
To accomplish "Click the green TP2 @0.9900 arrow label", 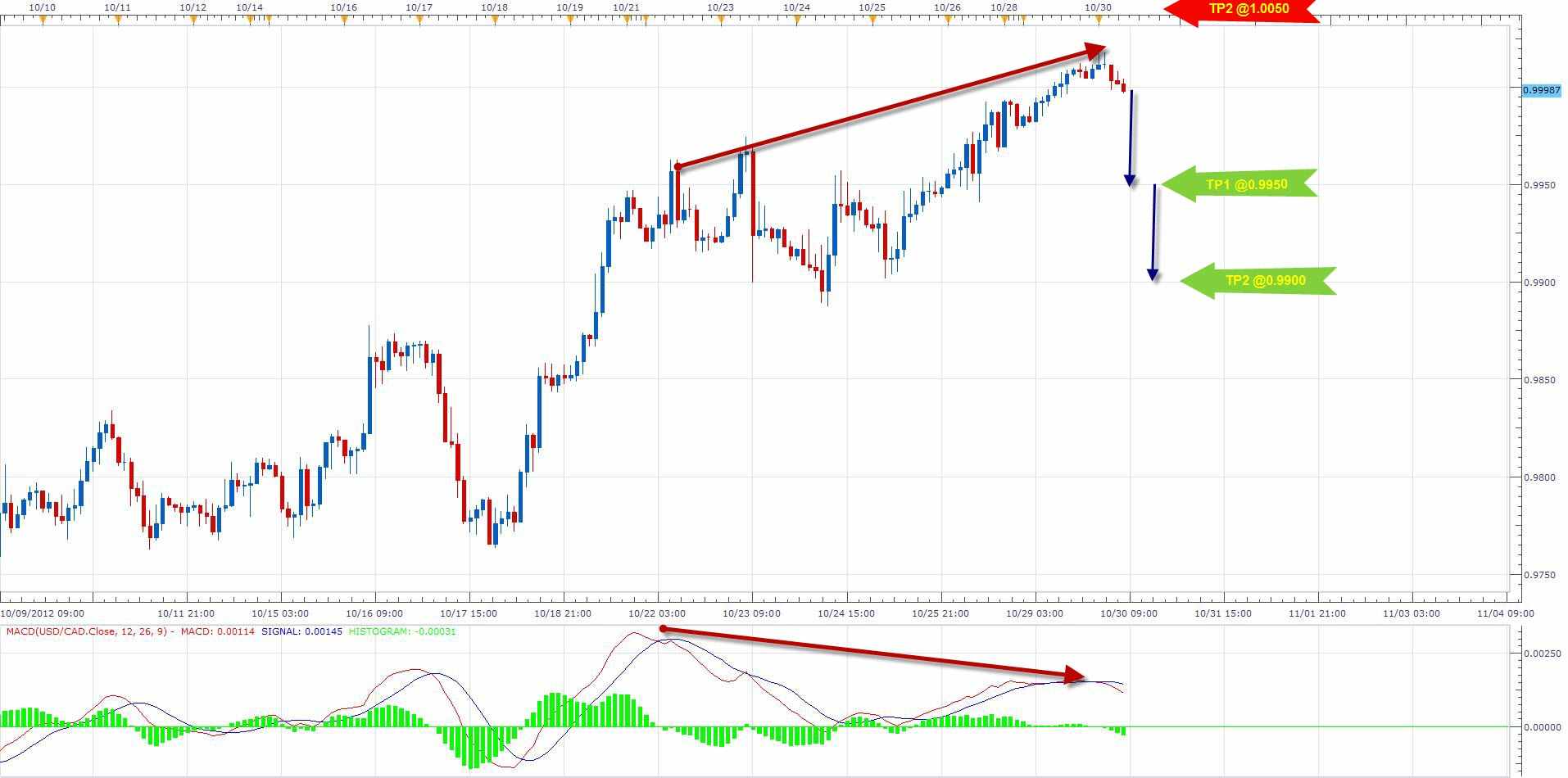I will [x=1259, y=280].
